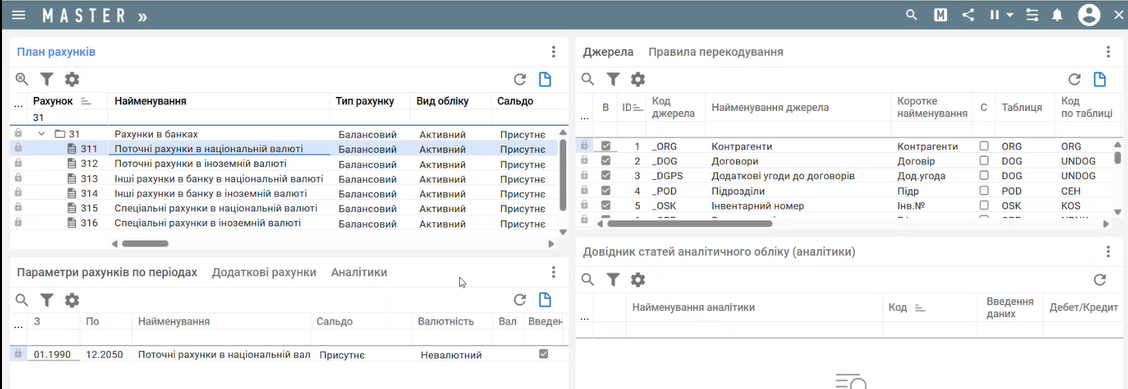The image size is (1128, 389).
Task: Click Рахунок filter field containing 31
Action: tap(68, 117)
